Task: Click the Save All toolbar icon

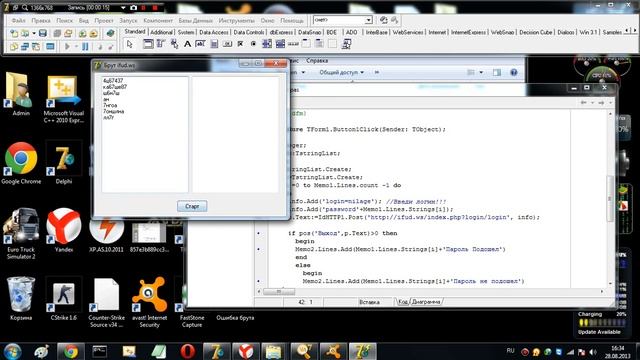Action: 57,33
